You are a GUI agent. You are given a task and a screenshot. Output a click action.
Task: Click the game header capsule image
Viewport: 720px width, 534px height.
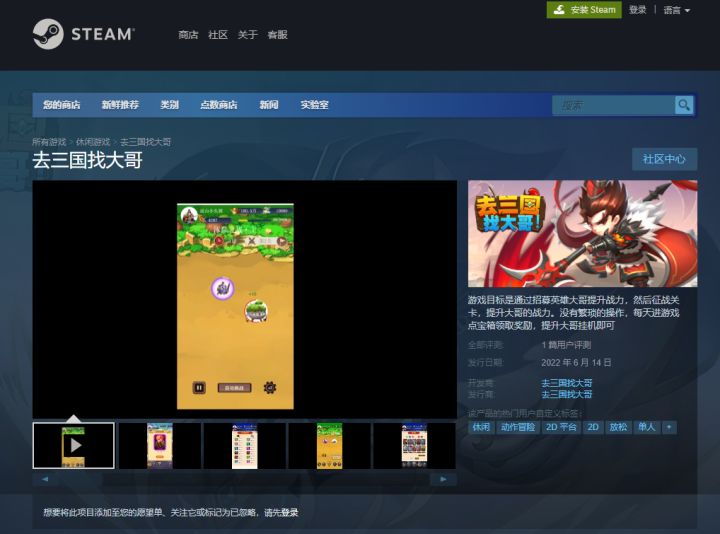coord(582,233)
